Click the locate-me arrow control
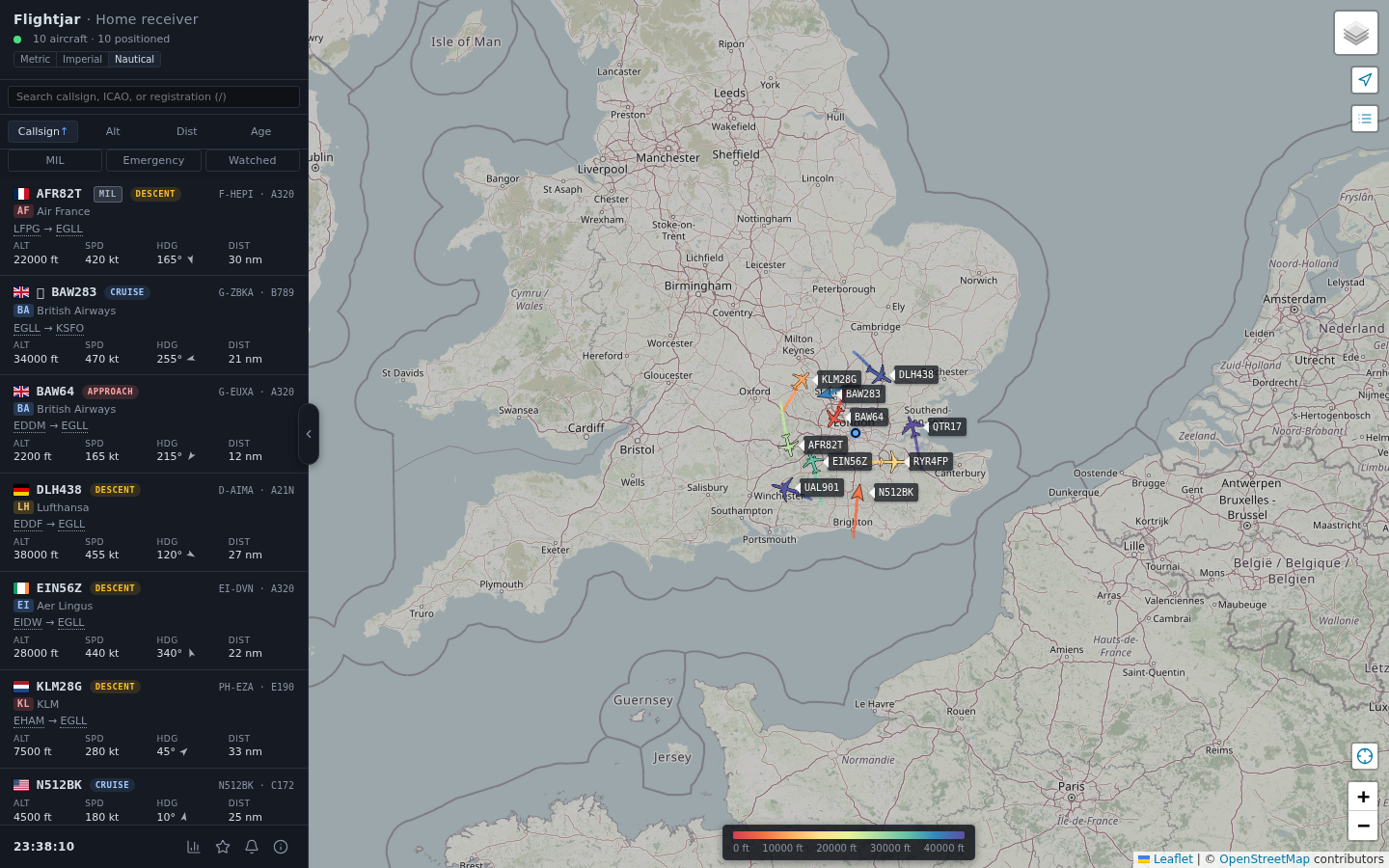 1364,80
